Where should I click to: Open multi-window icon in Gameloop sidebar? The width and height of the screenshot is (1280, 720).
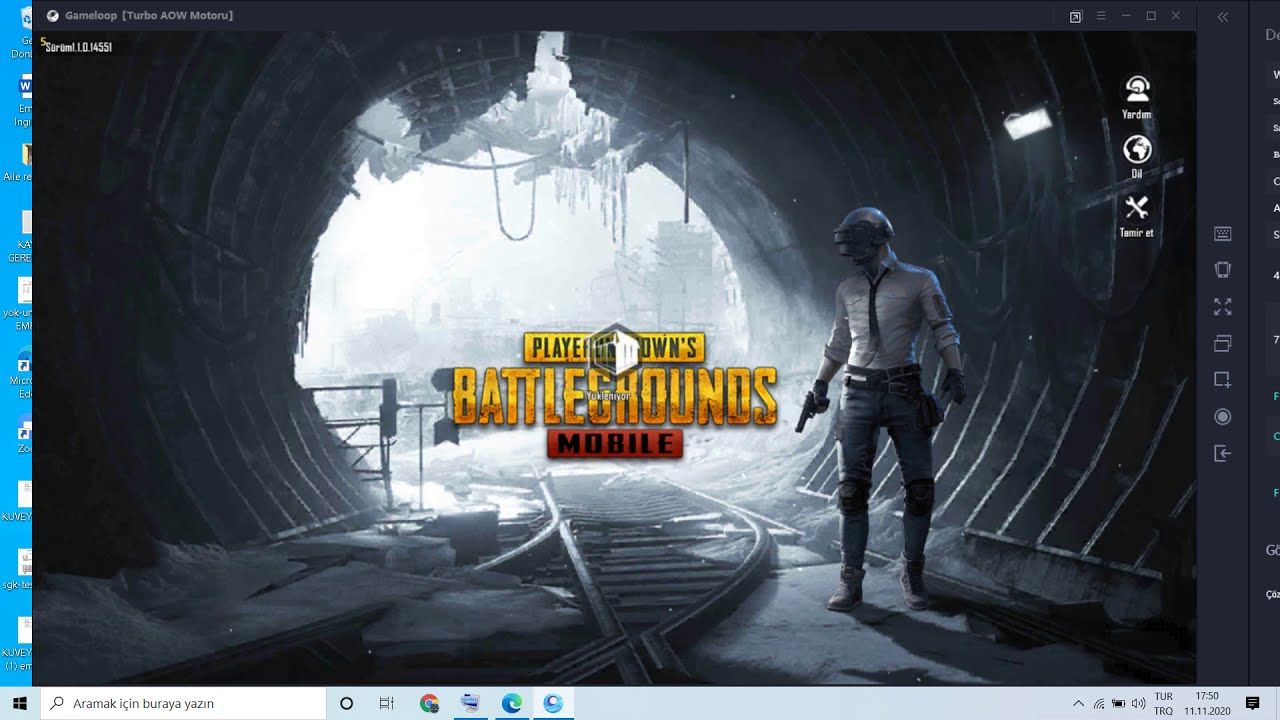pos(1222,343)
